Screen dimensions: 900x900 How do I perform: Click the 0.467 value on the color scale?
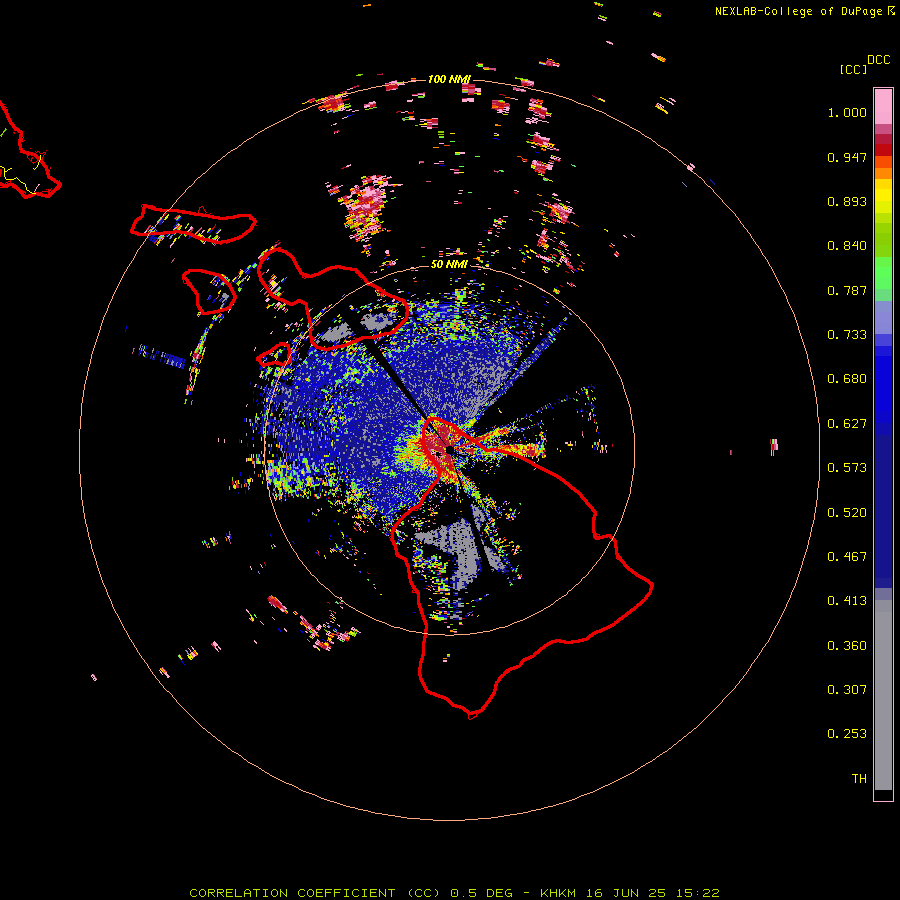click(x=847, y=557)
